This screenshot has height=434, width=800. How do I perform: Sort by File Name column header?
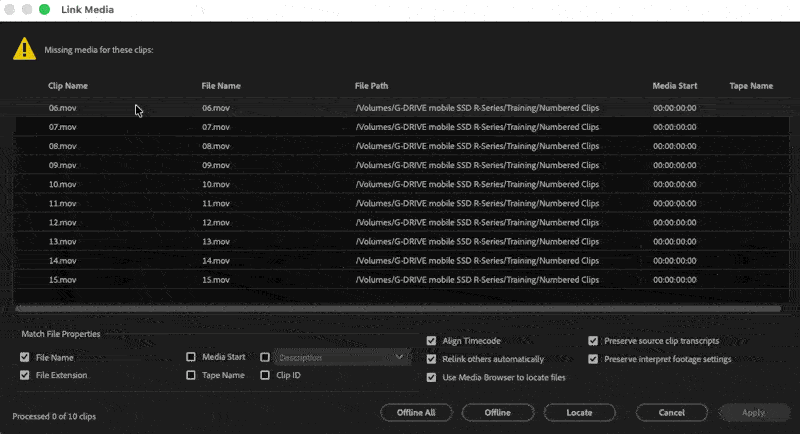click(x=221, y=86)
